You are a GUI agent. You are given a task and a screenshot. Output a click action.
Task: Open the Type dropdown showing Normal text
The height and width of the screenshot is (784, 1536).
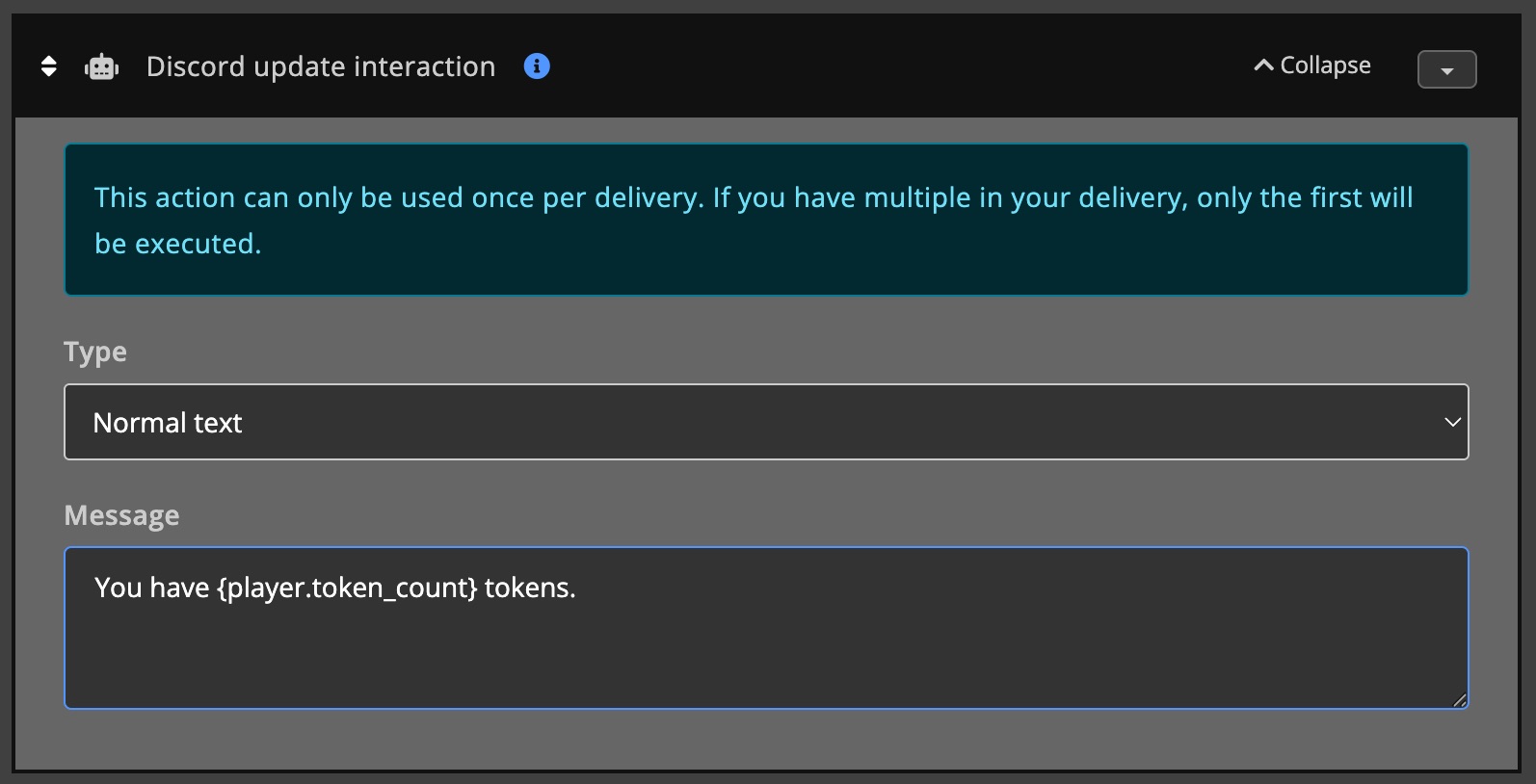[x=765, y=422]
